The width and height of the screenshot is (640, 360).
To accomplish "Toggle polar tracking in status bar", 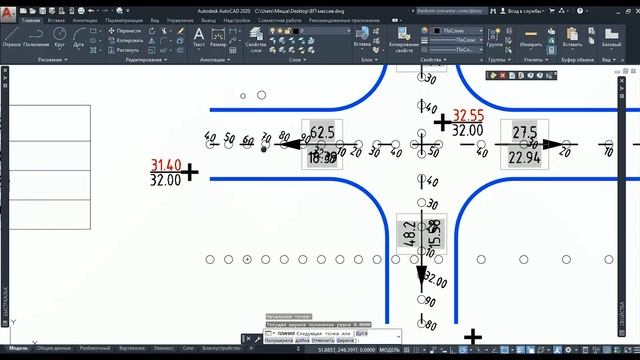I will [x=463, y=350].
